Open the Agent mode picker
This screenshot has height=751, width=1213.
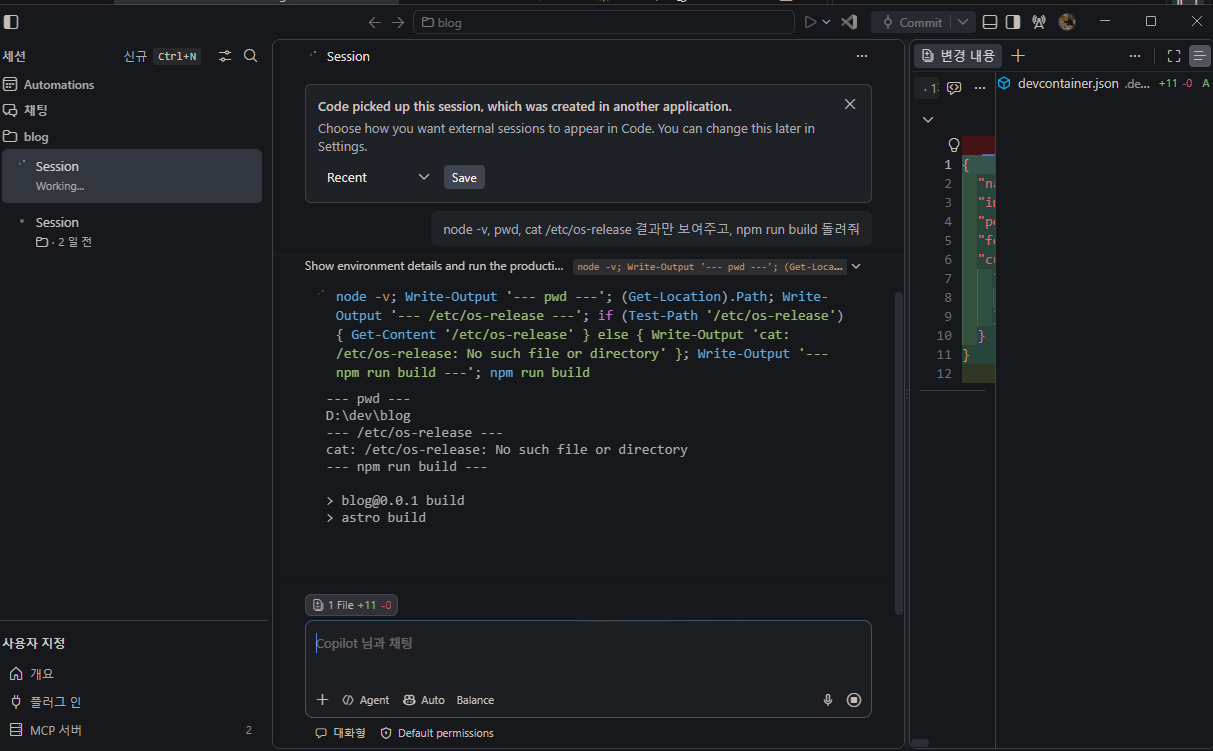pos(366,700)
